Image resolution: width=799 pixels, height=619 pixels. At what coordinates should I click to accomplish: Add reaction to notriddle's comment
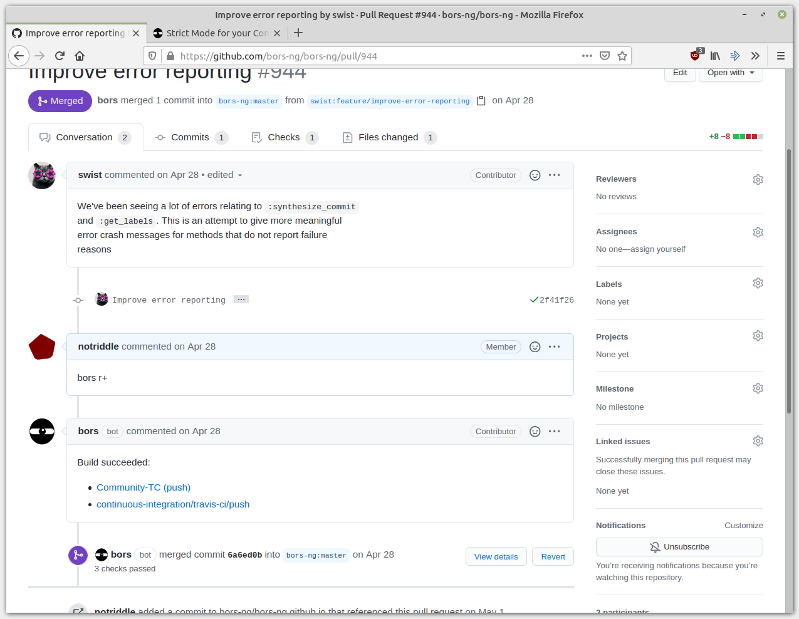535,347
